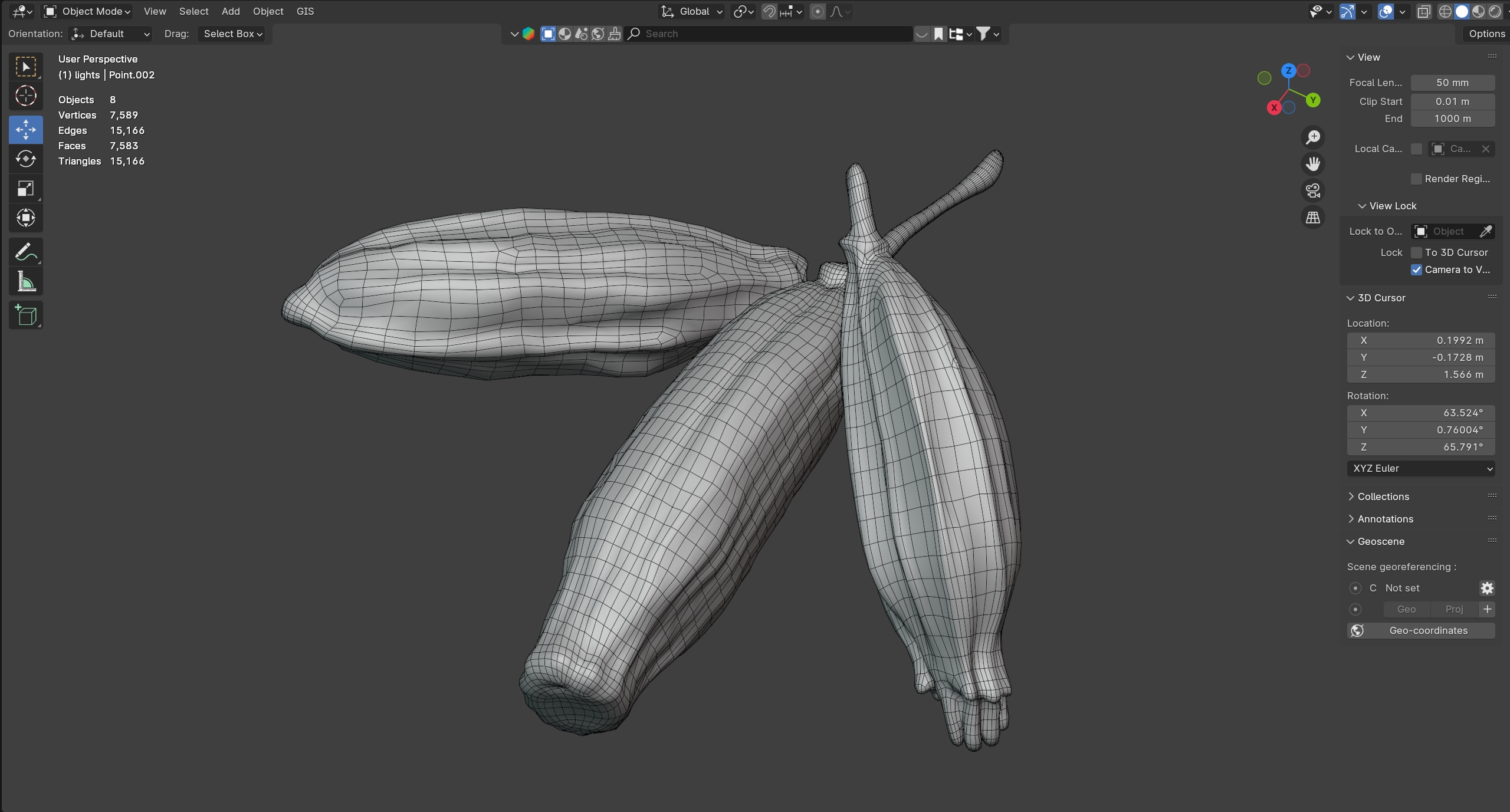This screenshot has height=812, width=1510.
Task: Activate the Rotate tool
Action: pyautogui.click(x=25, y=159)
